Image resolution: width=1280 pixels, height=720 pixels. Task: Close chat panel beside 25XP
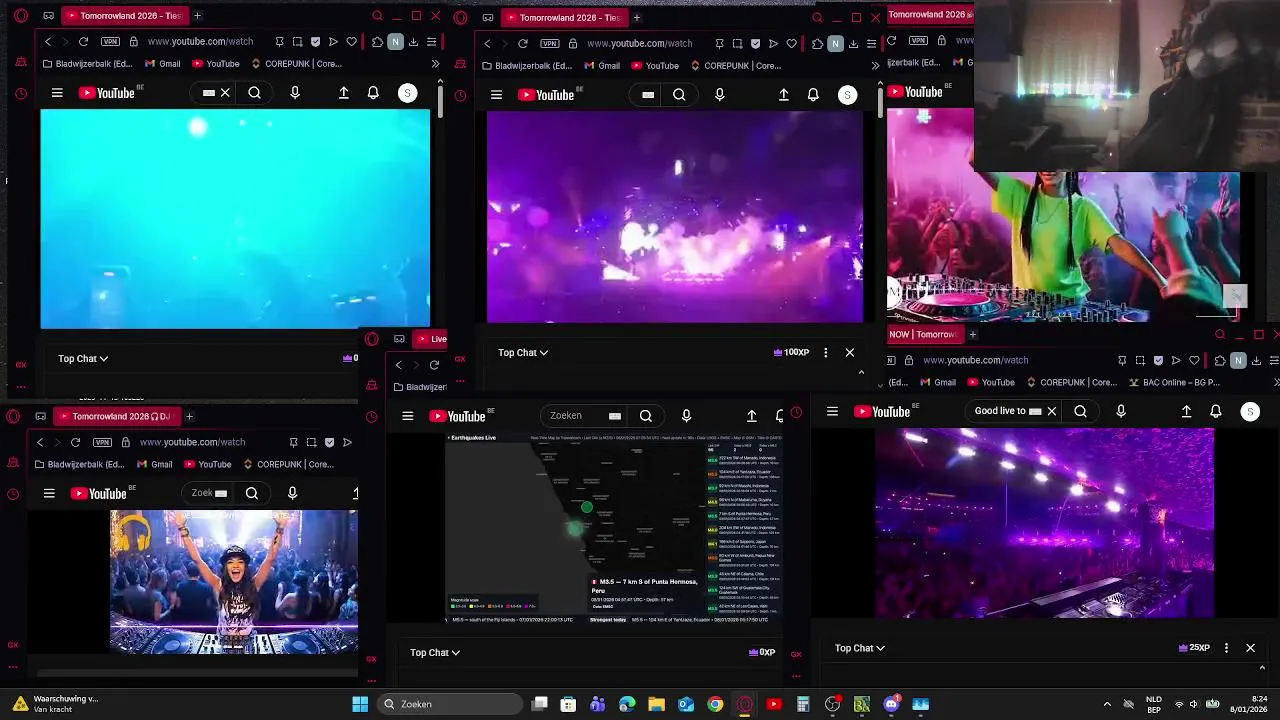(1250, 648)
